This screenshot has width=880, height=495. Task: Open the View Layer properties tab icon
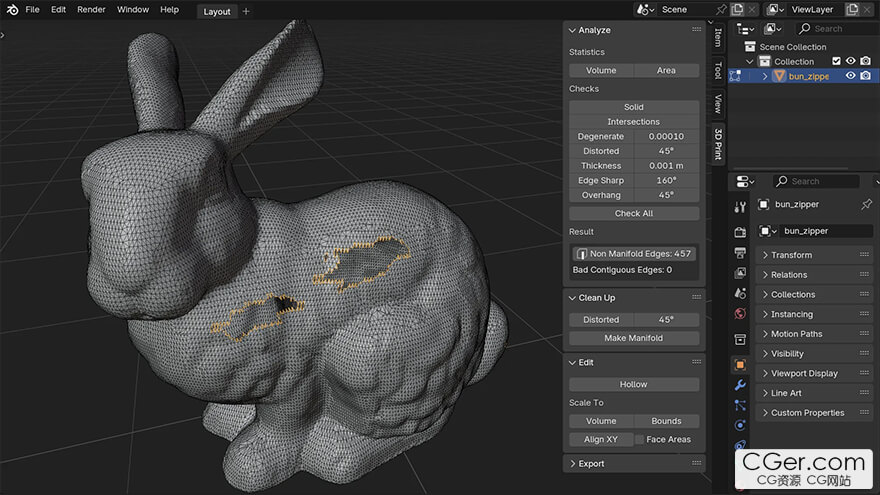coord(740,273)
